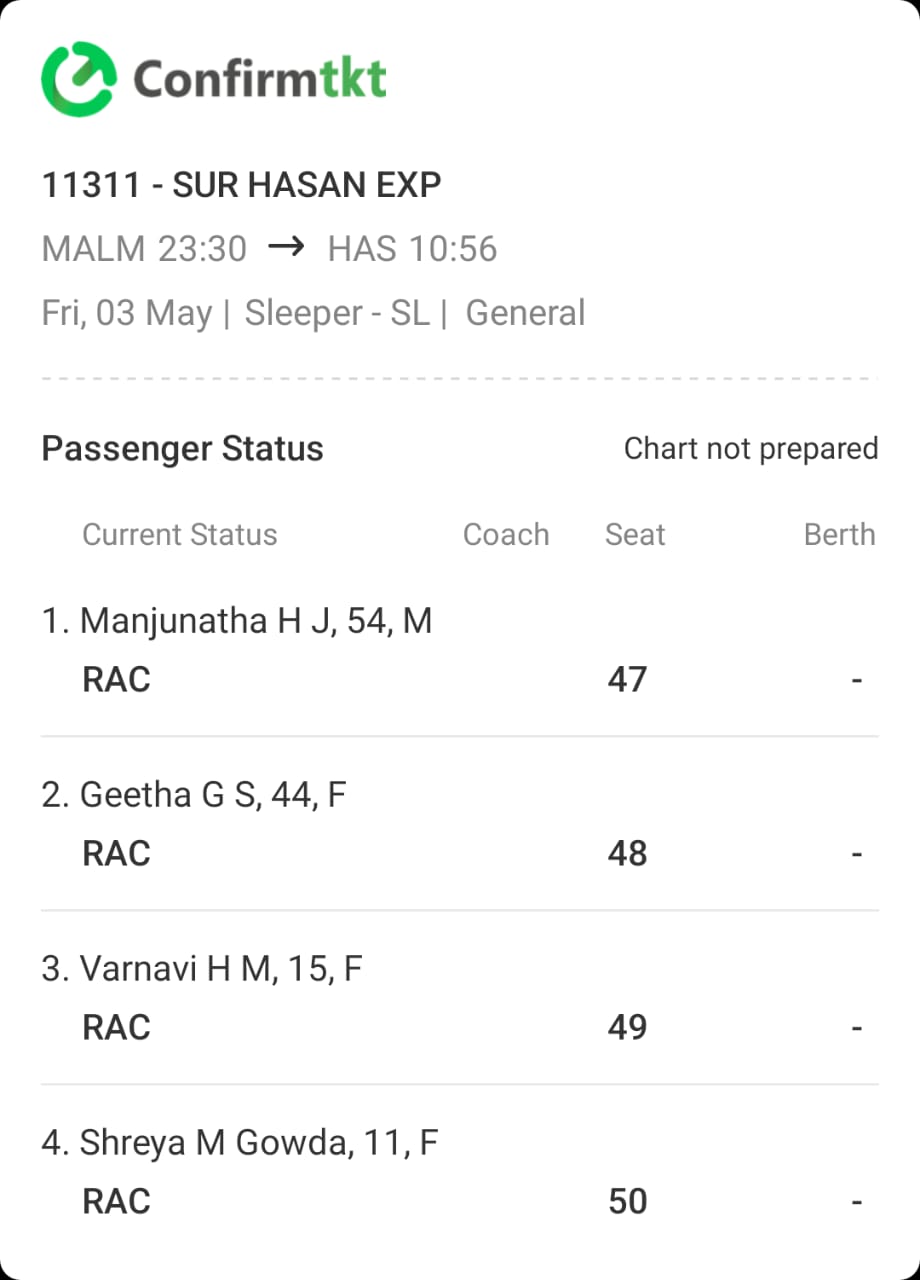Click the Passenger Status heading
Image resolution: width=920 pixels, height=1280 pixels.
(x=182, y=449)
